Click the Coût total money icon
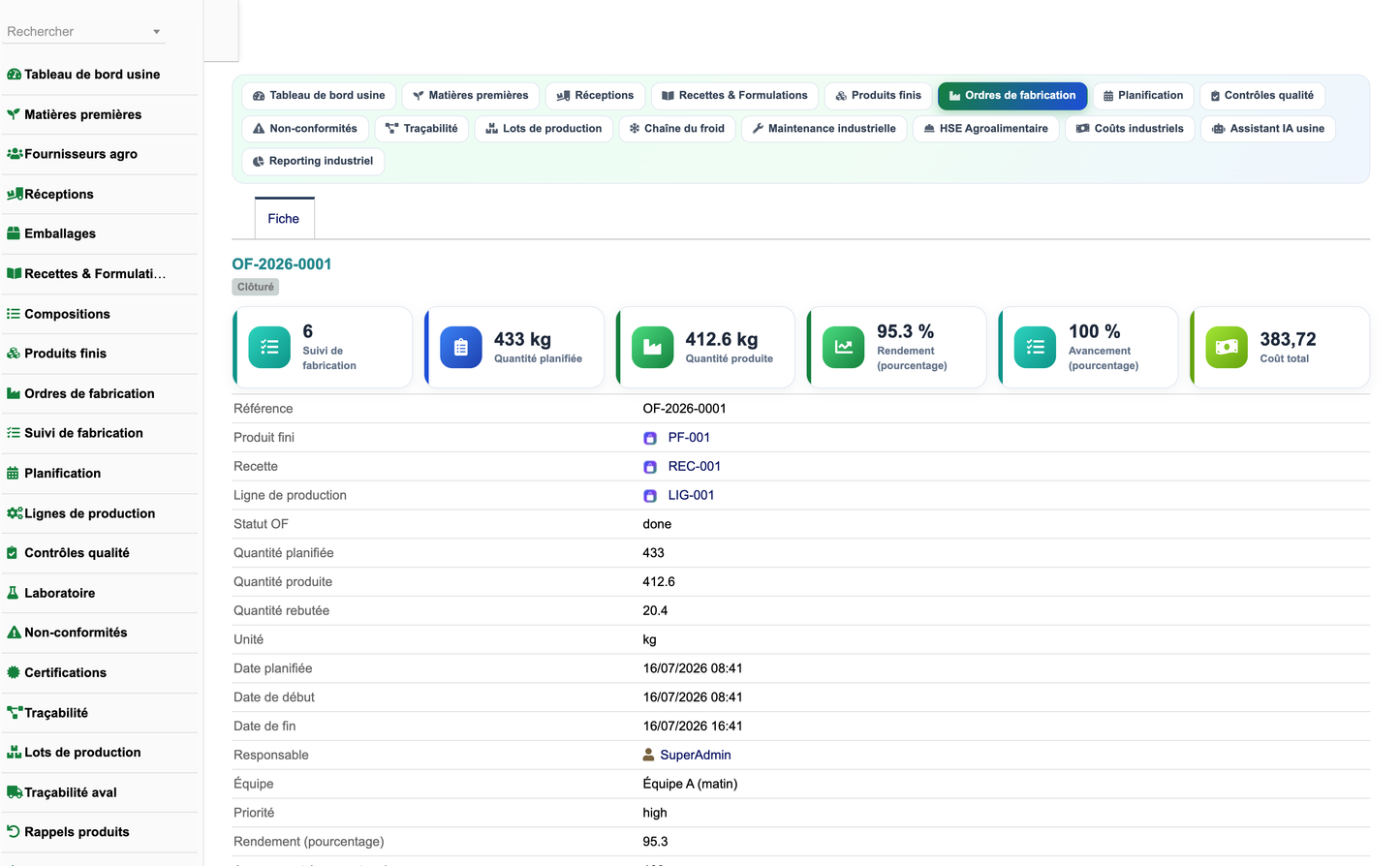Viewport: 1400px width, 866px height. 1227,348
